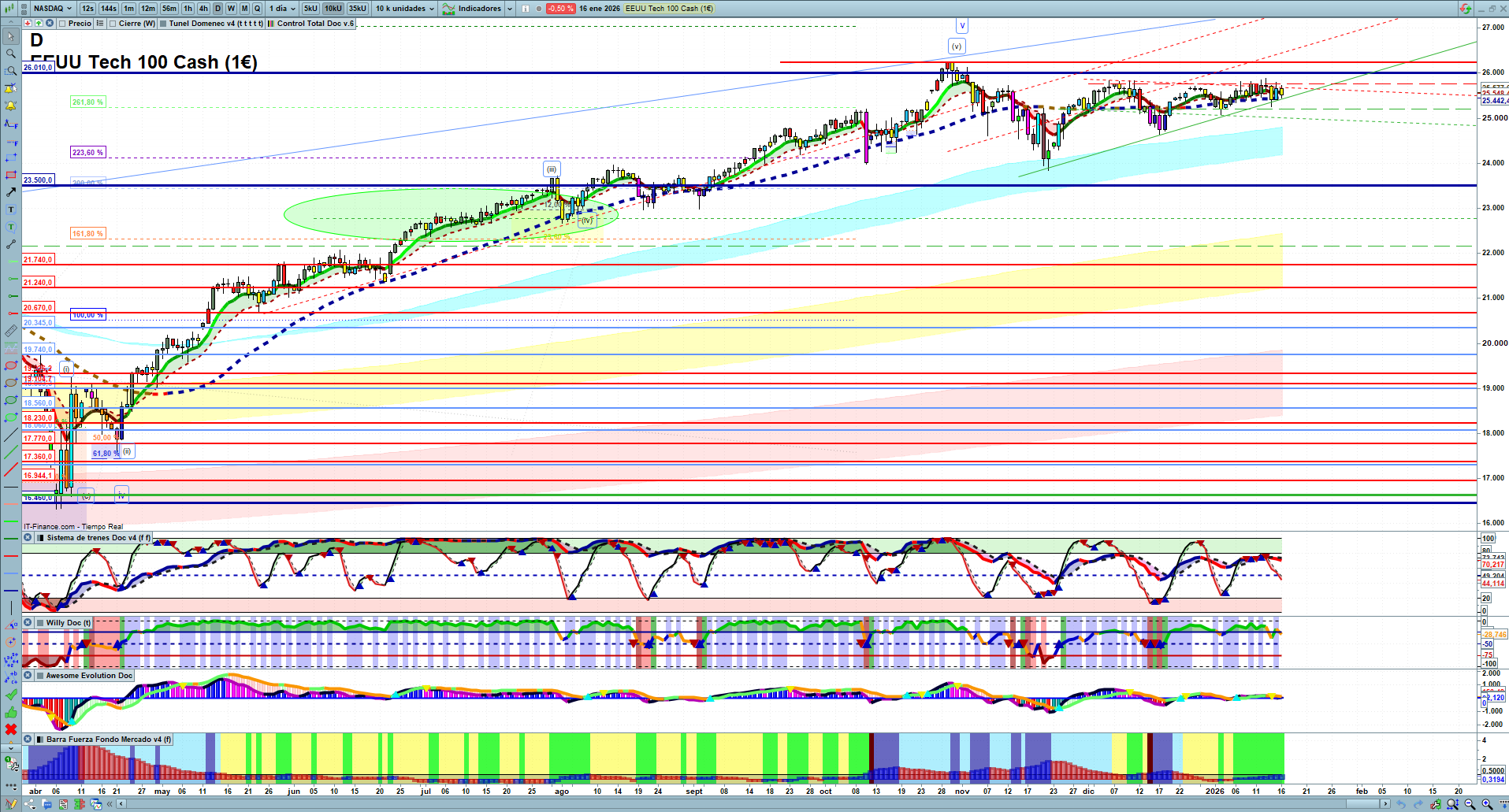Select the red rectangle drawing tool
This screenshot has width=1509, height=812.
(11, 175)
